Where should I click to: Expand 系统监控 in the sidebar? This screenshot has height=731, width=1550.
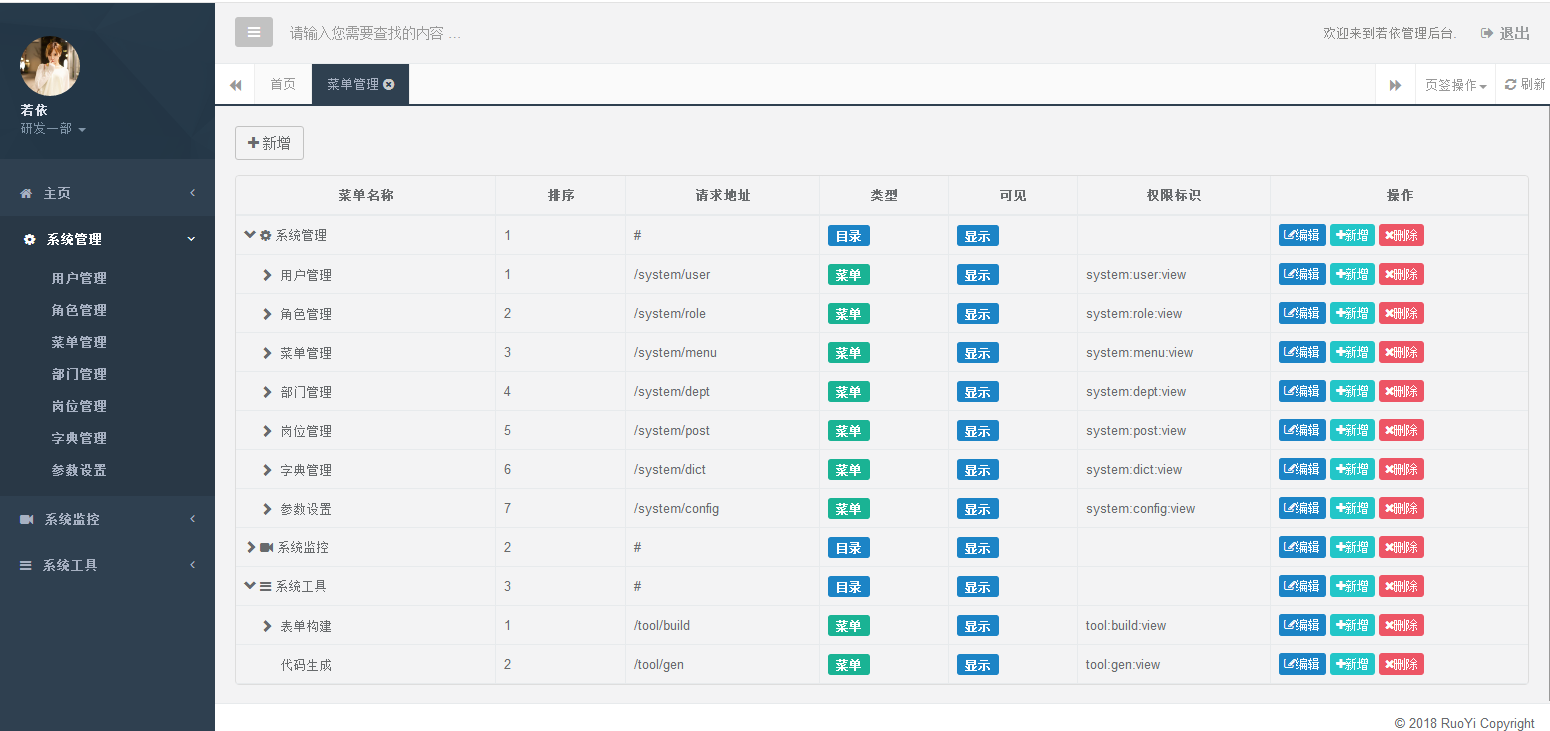pyautogui.click(x=107, y=519)
